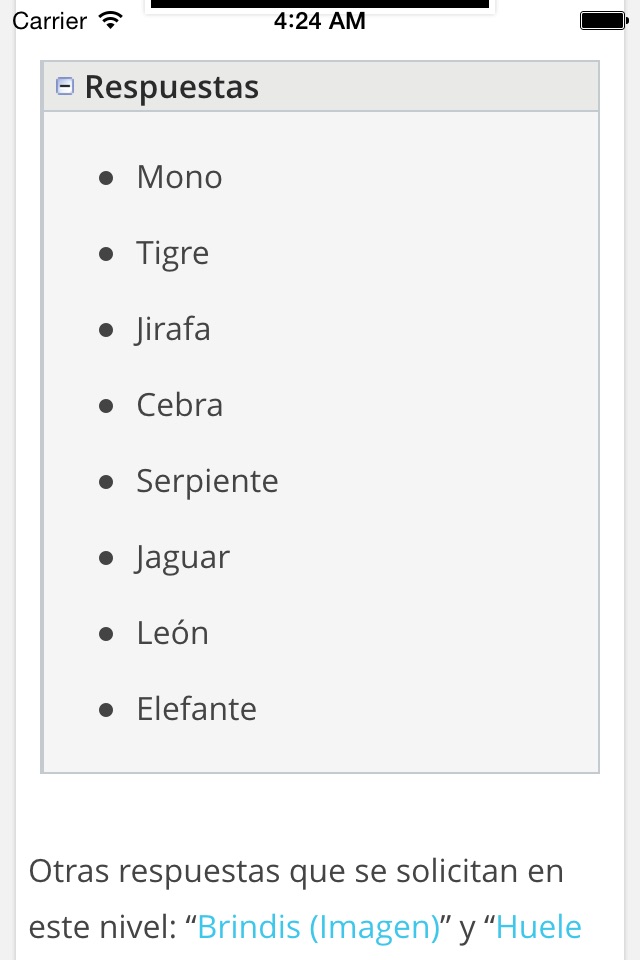Select the Elefante answer
Image resolution: width=640 pixels, height=960 pixels.
pos(196,709)
